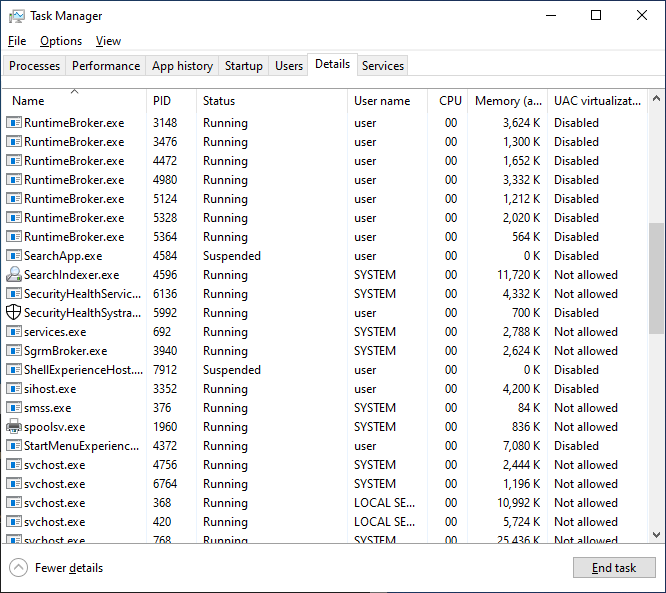The image size is (666, 593).
Task: Switch to the Performance tab
Action: 106,66
